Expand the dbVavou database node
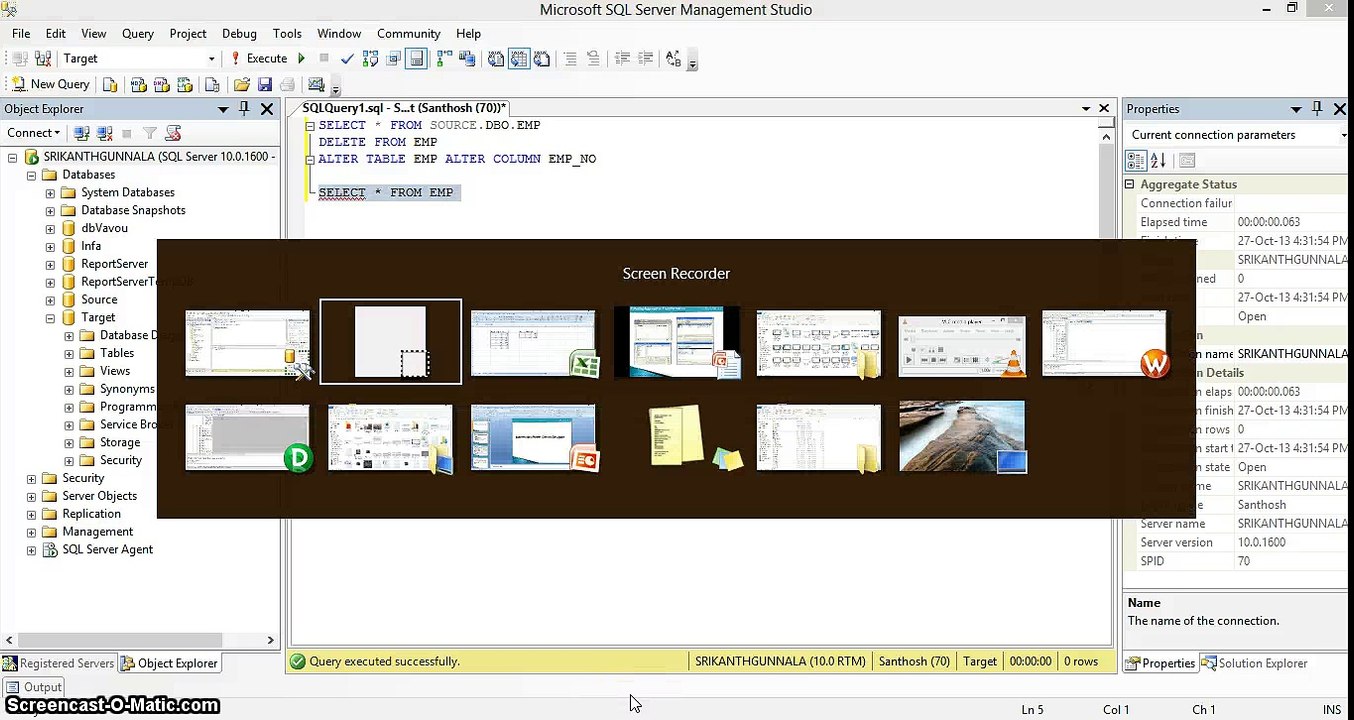The width and height of the screenshot is (1354, 720). click(x=50, y=229)
